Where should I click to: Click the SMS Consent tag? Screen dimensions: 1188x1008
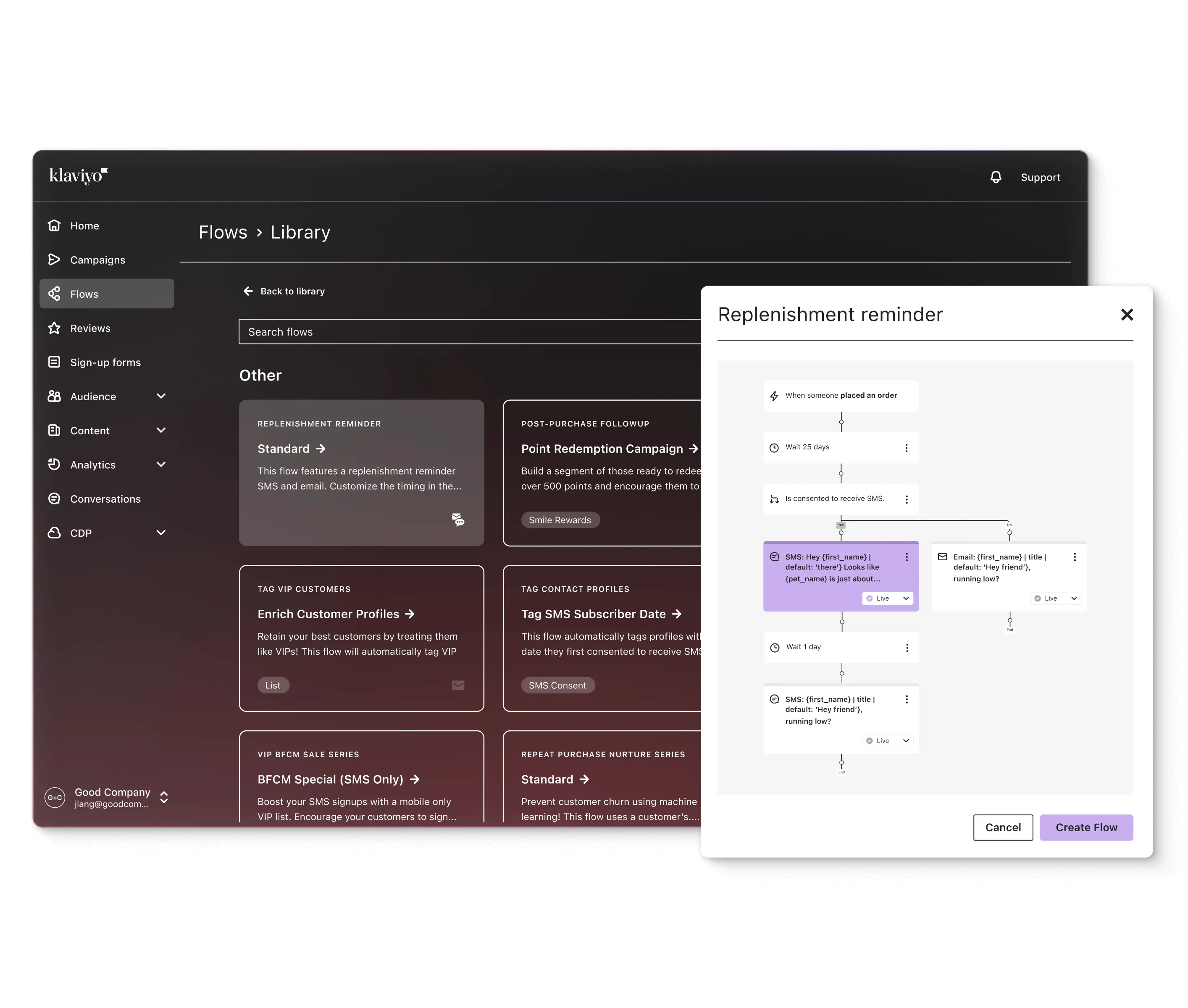pyautogui.click(x=557, y=685)
